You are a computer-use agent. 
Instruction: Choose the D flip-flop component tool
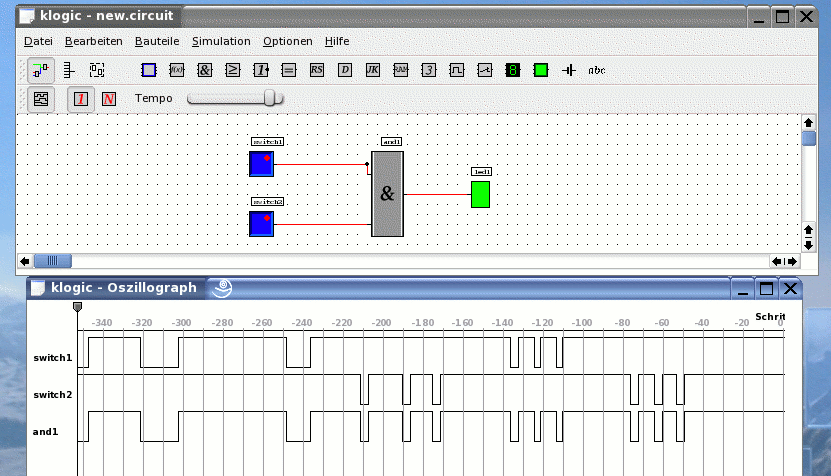(345, 70)
